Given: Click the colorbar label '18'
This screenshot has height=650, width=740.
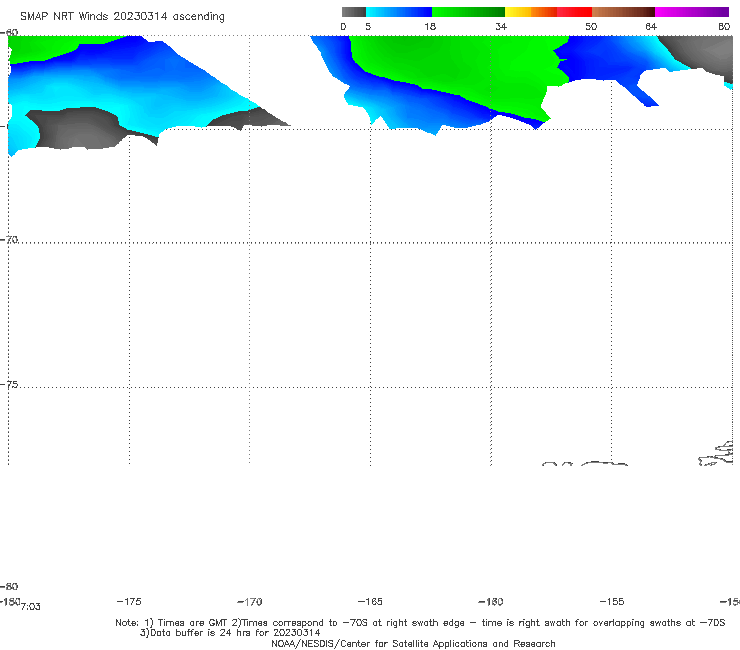Looking at the screenshot, I should point(430,27).
